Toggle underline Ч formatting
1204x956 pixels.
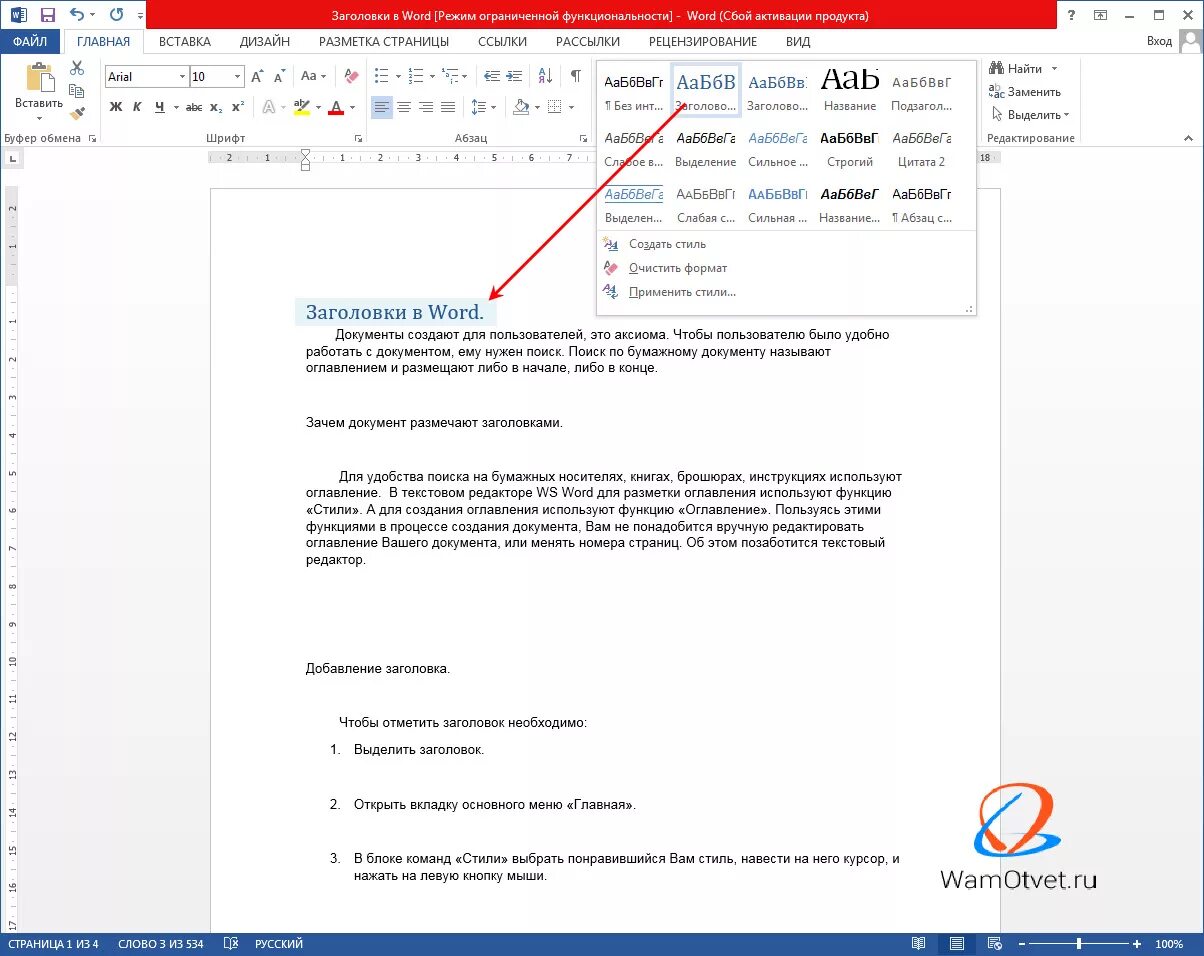point(159,107)
